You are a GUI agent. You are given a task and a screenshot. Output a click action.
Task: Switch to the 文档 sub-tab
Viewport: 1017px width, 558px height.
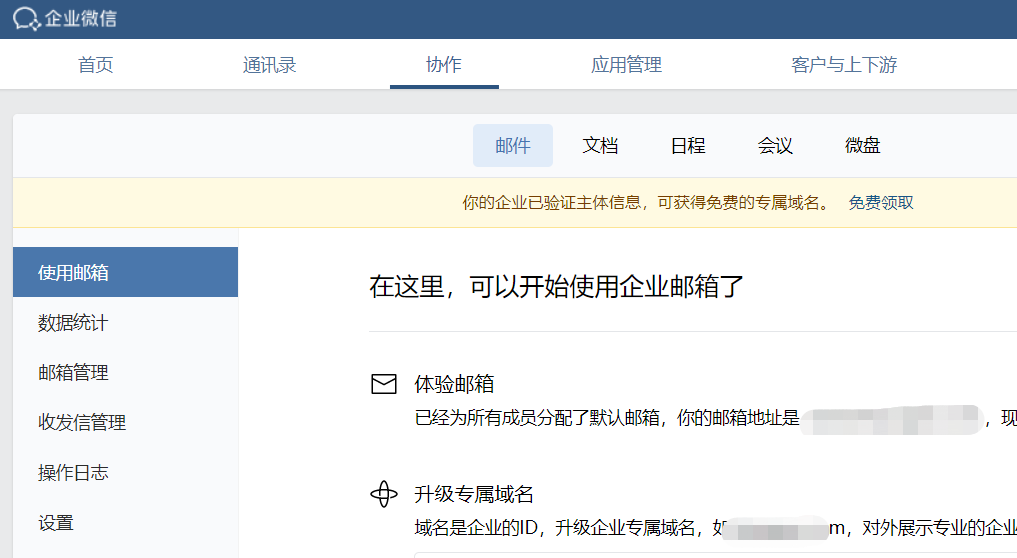[x=600, y=146]
